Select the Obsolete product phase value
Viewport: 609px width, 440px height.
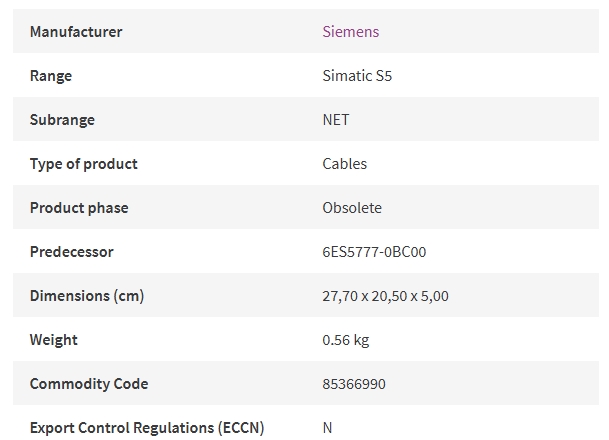pos(352,208)
